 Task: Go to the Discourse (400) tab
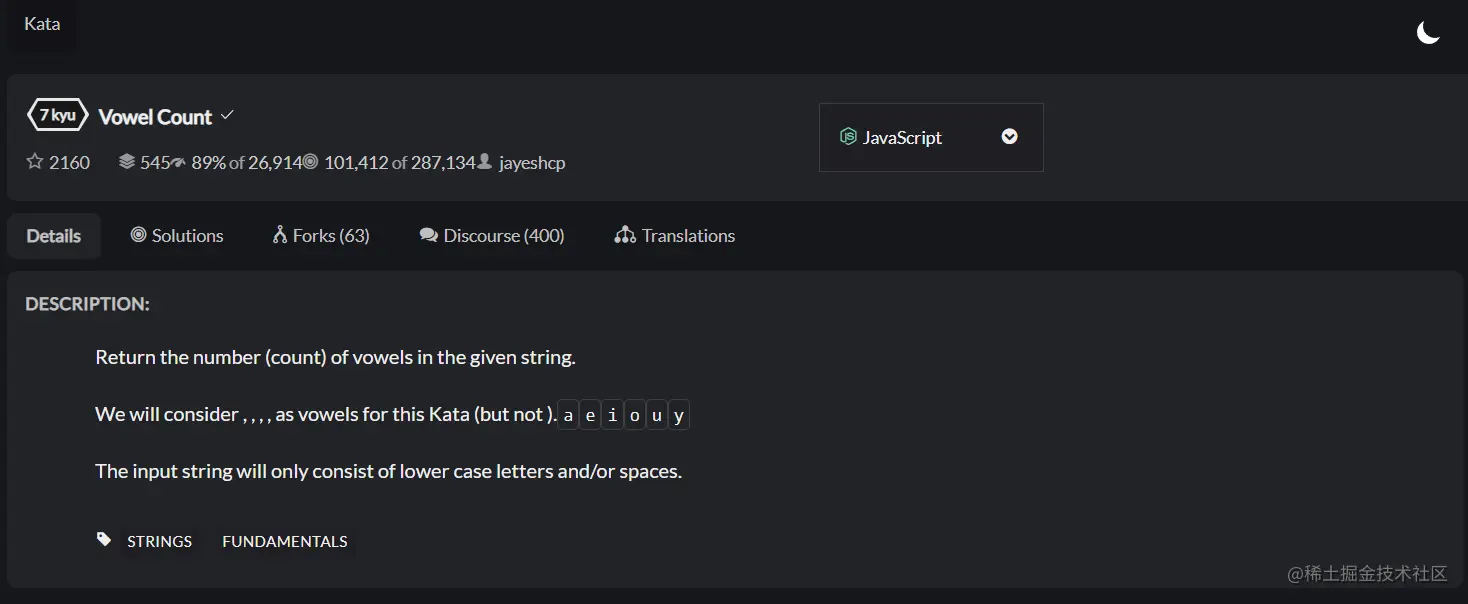tap(492, 236)
